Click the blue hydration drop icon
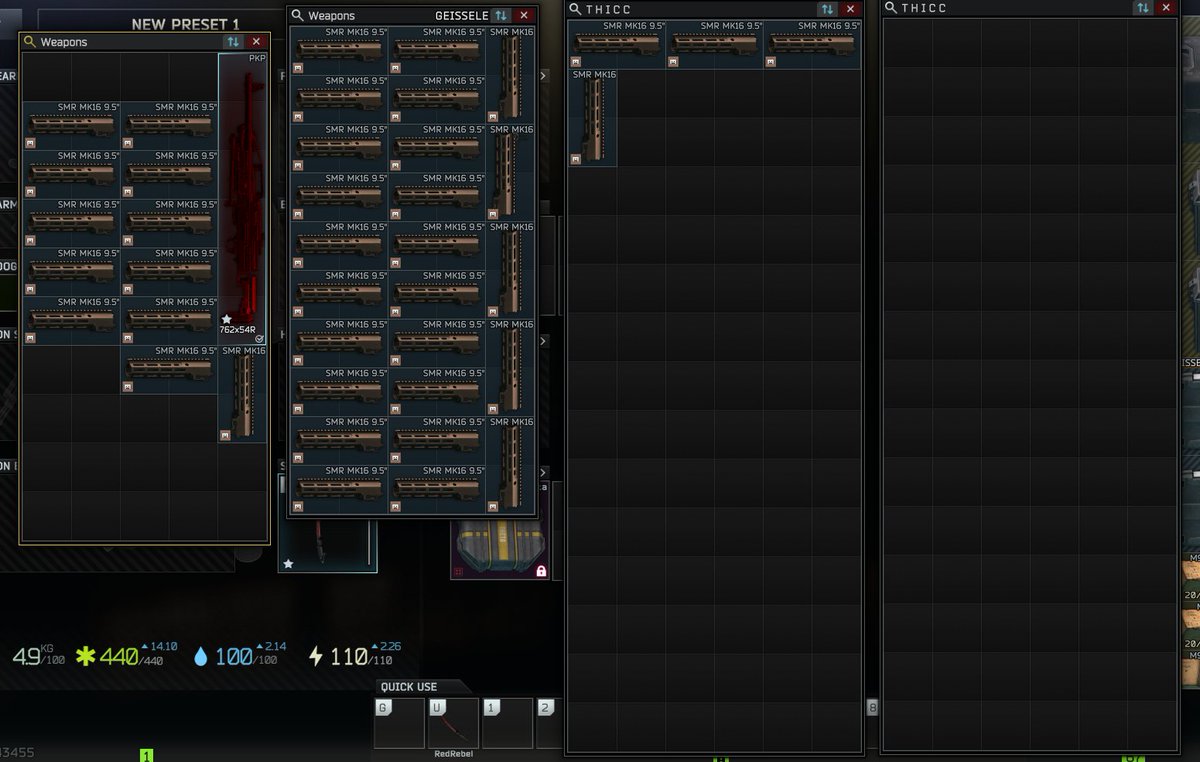 [201, 657]
